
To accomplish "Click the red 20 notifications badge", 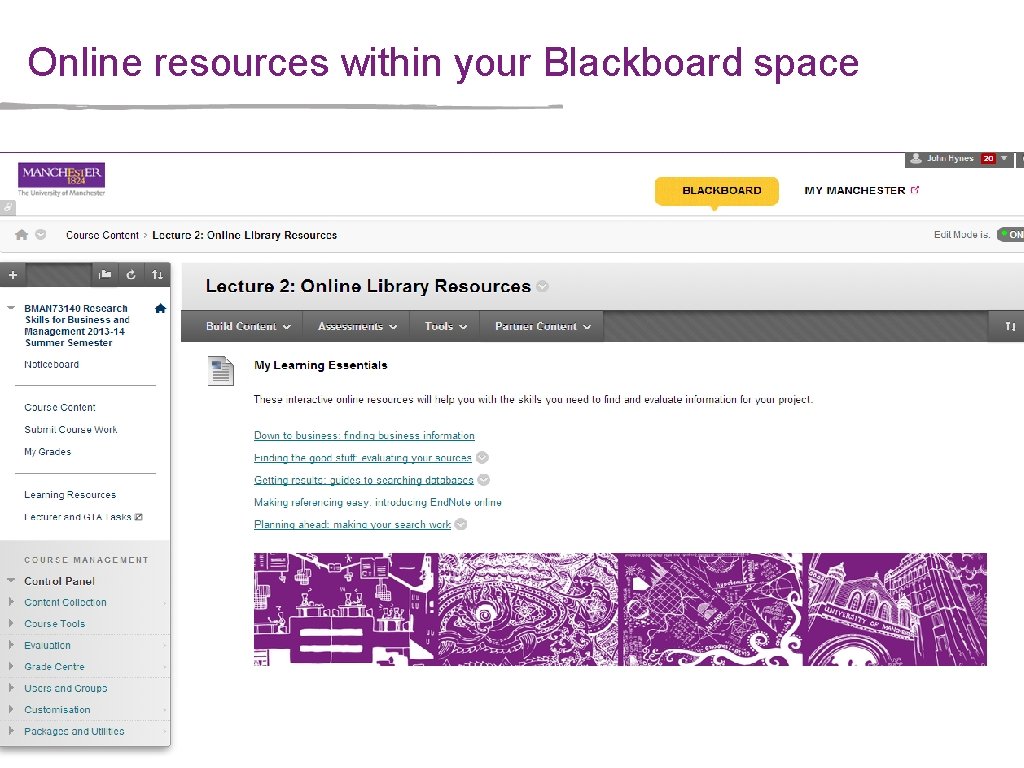I will [x=988, y=158].
